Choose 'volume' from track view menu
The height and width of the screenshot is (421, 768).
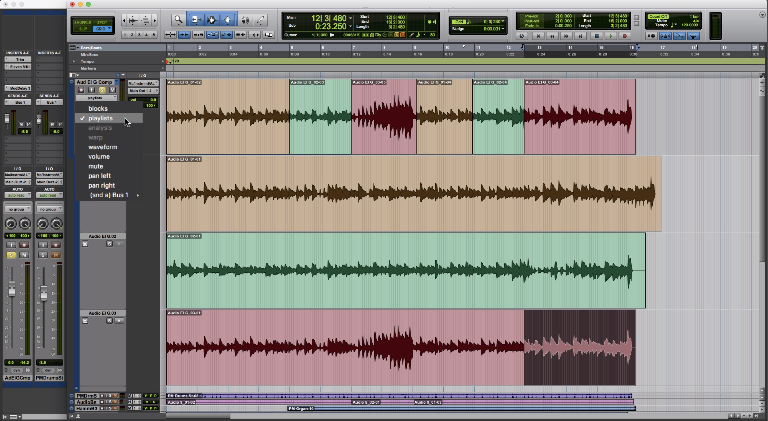click(x=99, y=157)
